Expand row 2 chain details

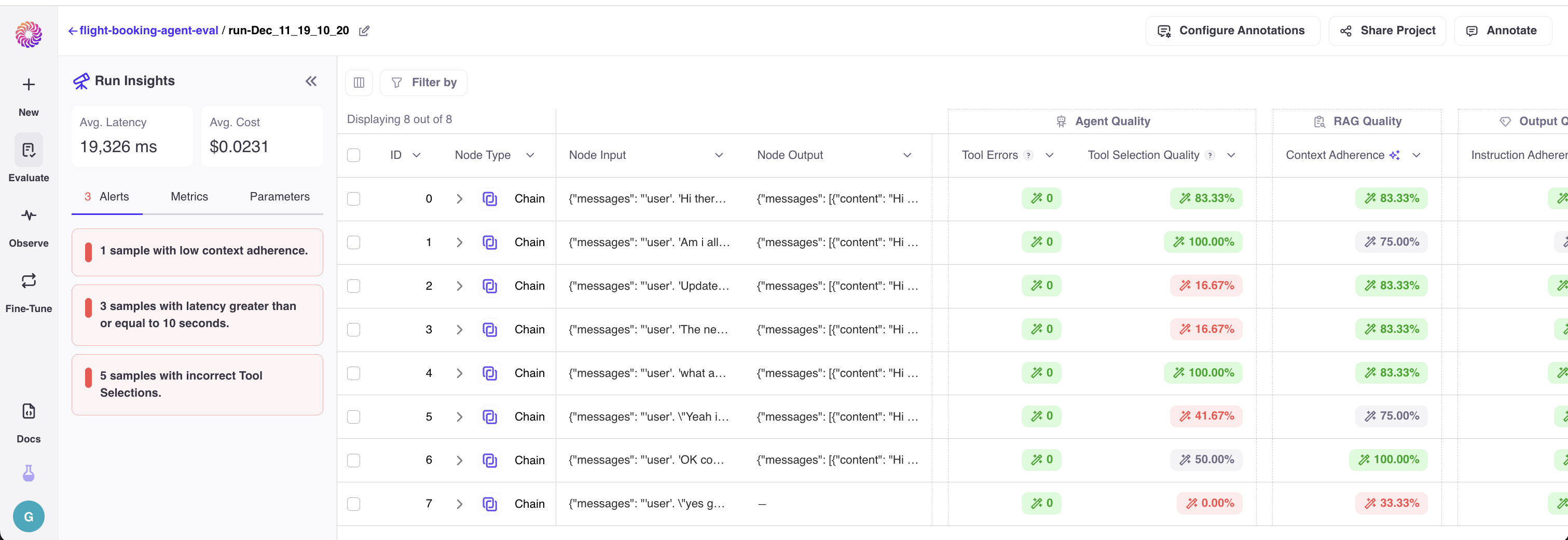coord(460,286)
